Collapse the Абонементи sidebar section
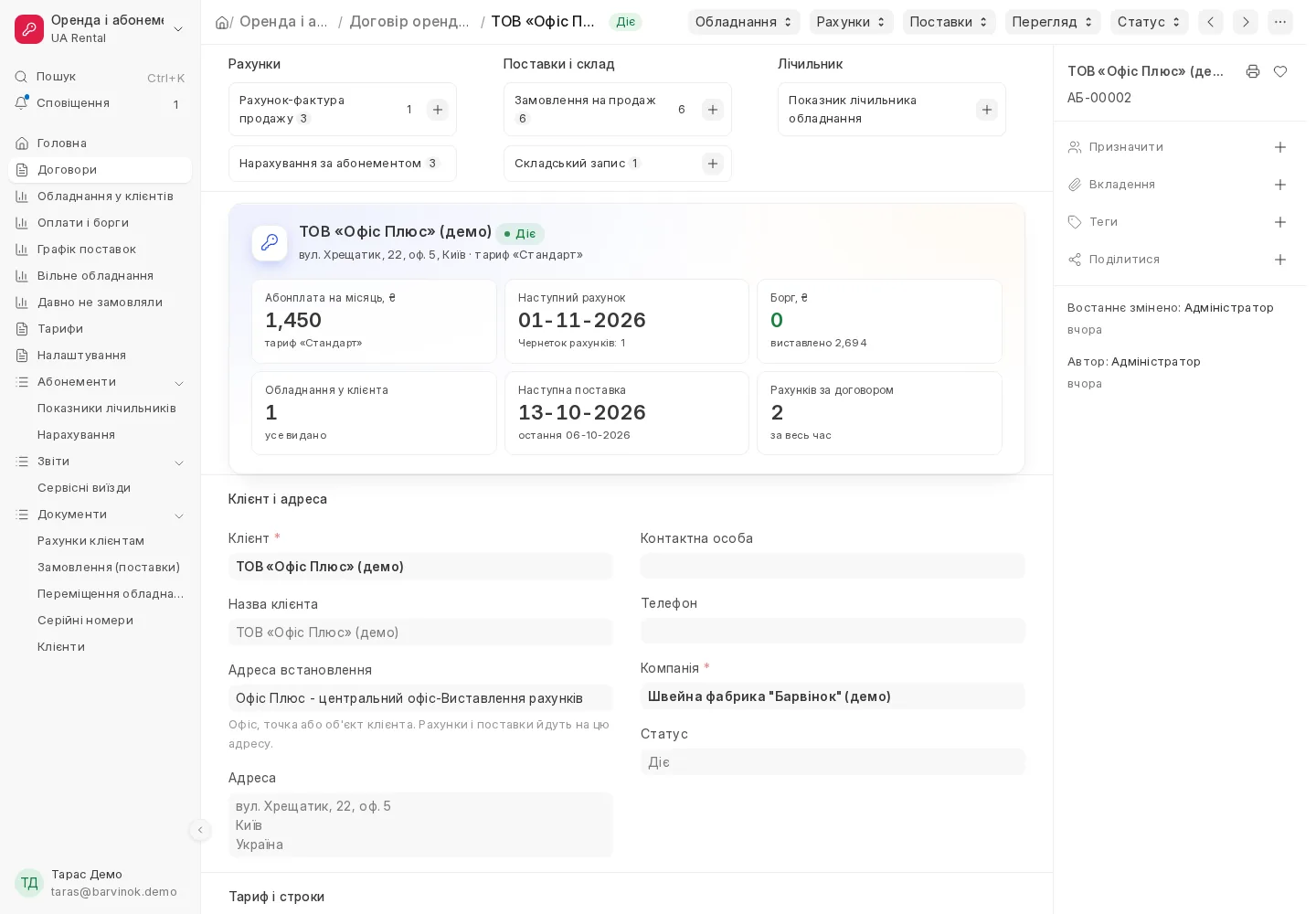This screenshot has width=1316, height=914. click(179, 383)
